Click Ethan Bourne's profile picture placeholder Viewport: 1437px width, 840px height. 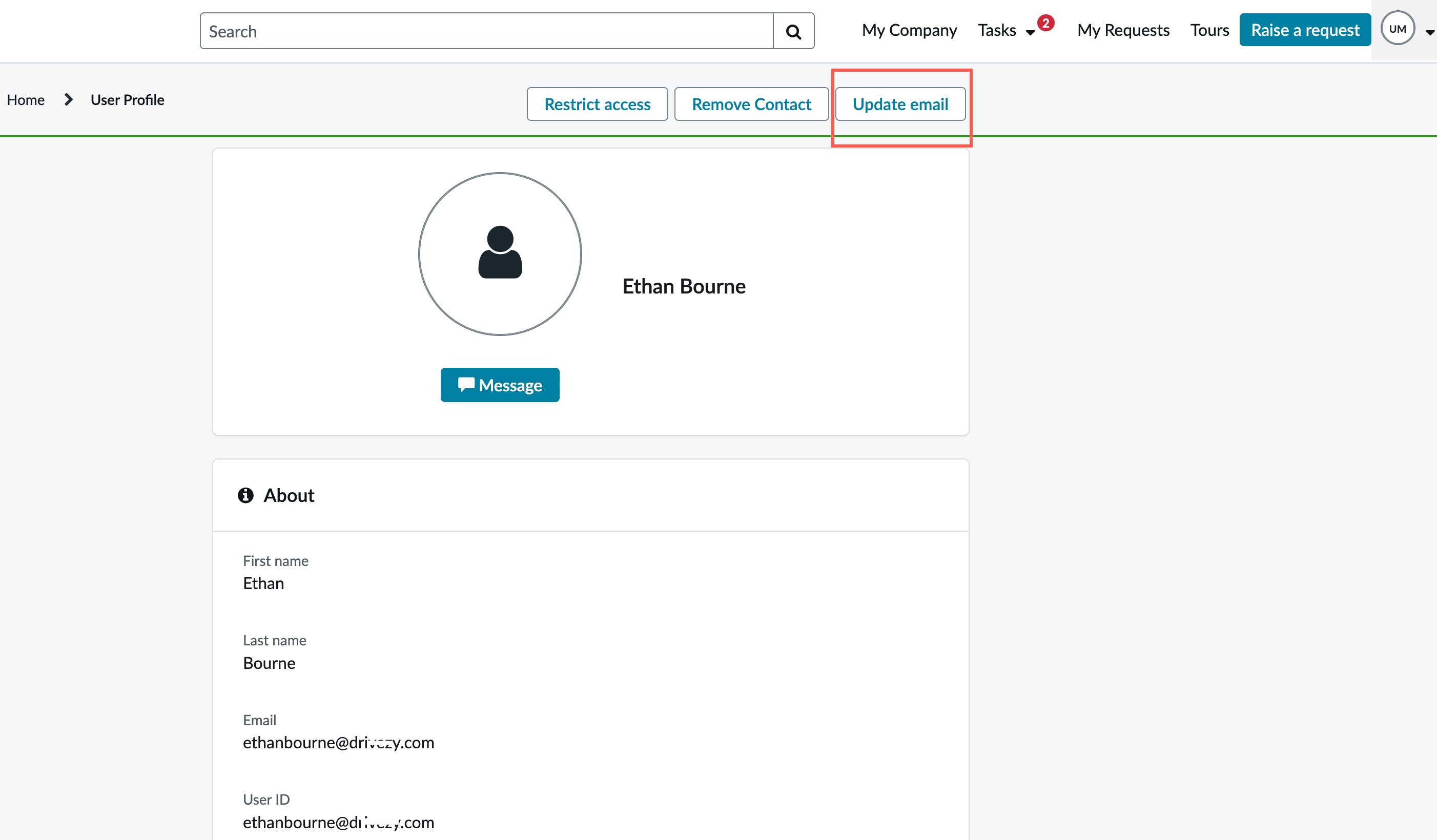click(x=500, y=254)
